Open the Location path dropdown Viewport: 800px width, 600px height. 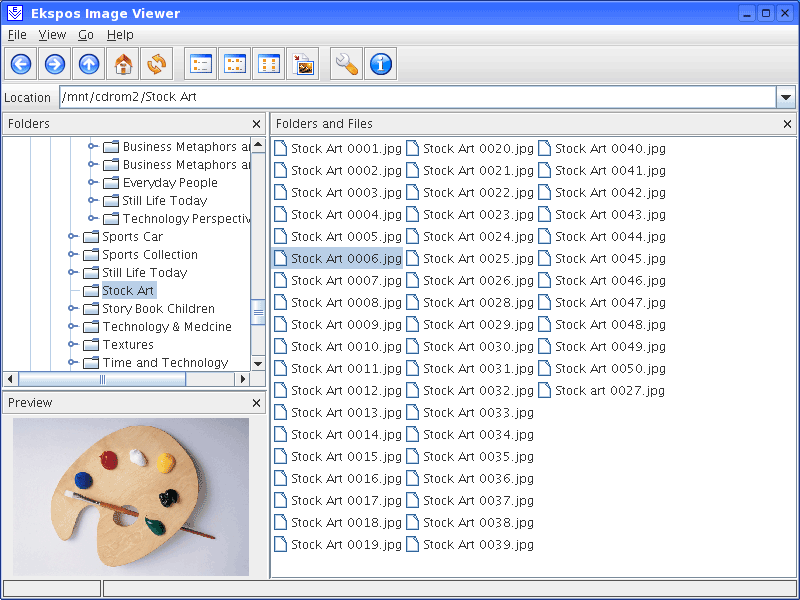(x=786, y=97)
